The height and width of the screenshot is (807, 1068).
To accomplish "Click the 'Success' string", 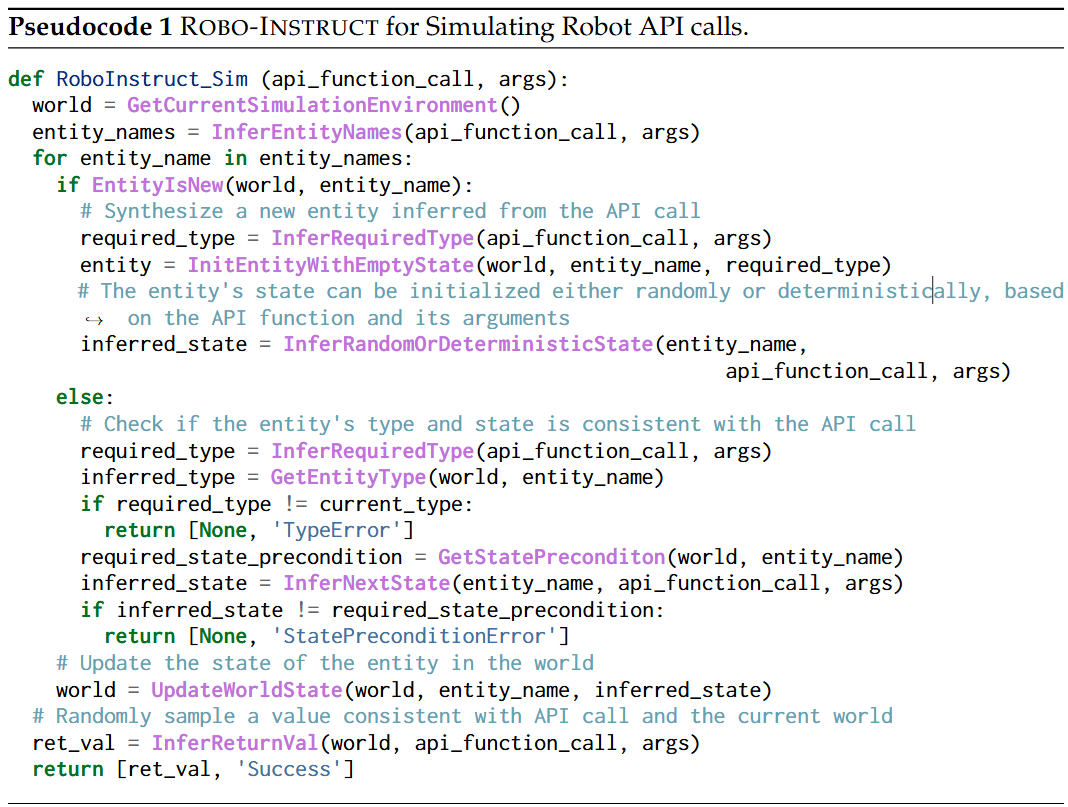I will 288,770.
